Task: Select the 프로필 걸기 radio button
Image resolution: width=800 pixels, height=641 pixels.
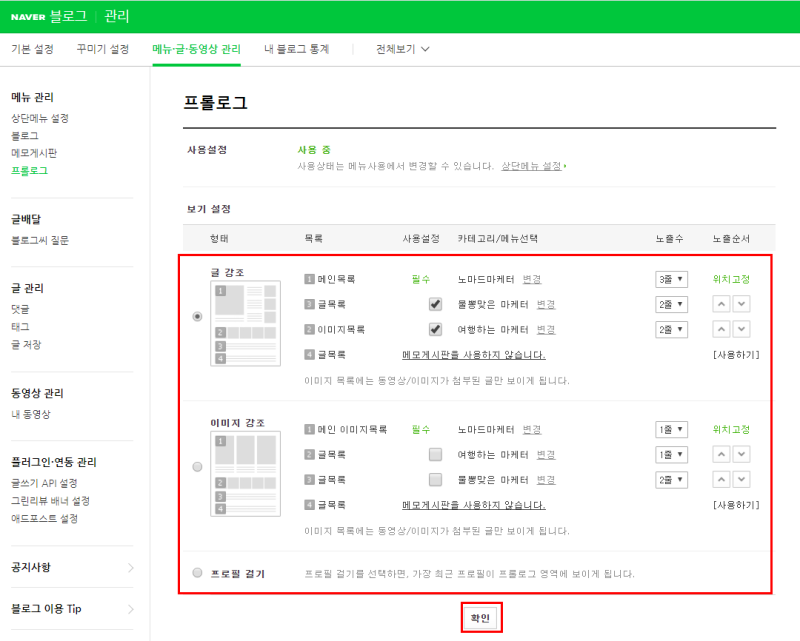Action: click(x=197, y=573)
